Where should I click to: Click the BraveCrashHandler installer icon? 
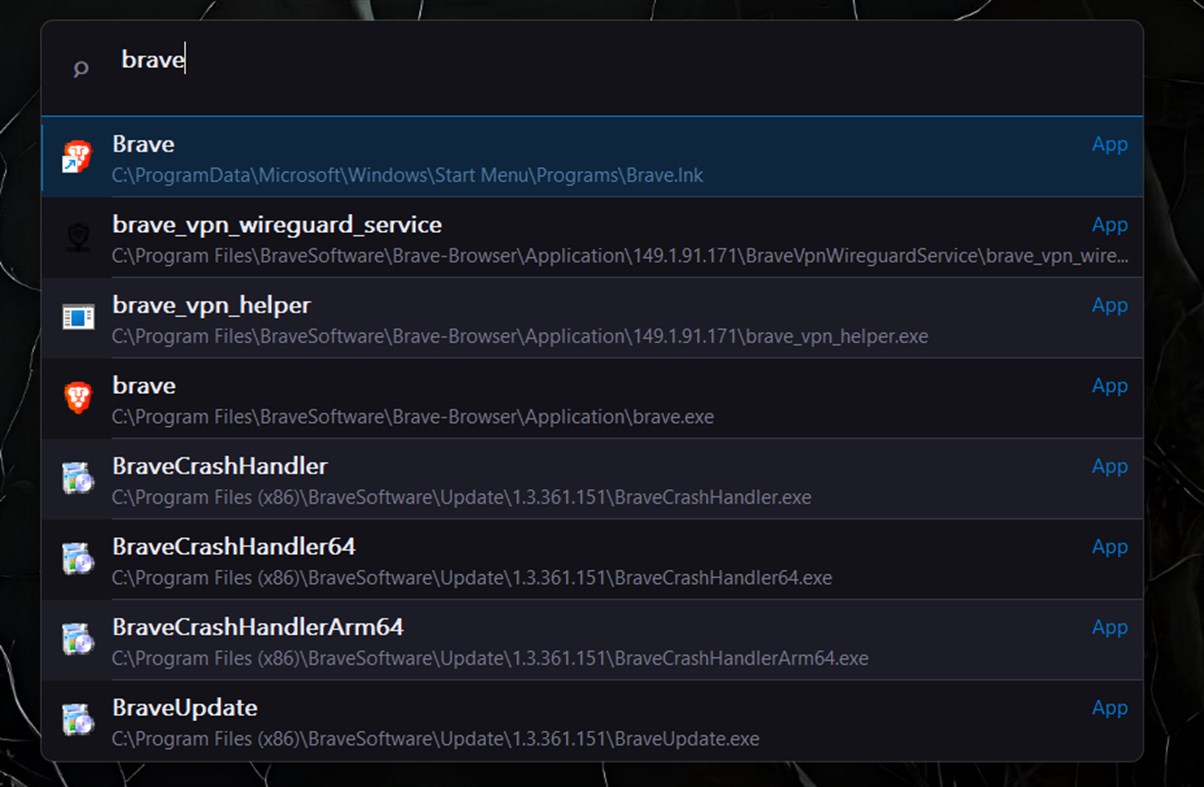(x=77, y=479)
